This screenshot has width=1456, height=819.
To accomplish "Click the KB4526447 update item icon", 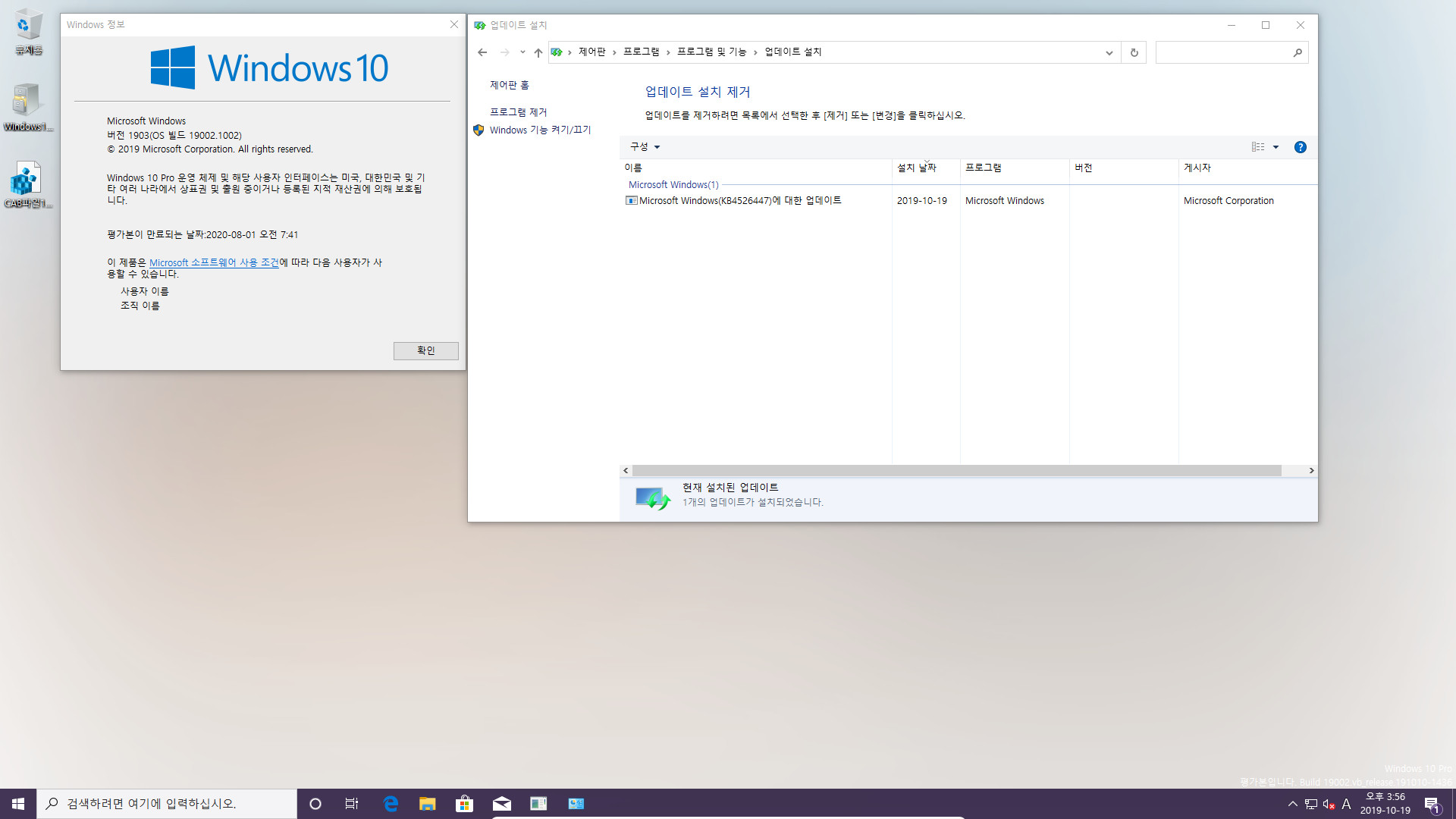I will pyautogui.click(x=631, y=201).
